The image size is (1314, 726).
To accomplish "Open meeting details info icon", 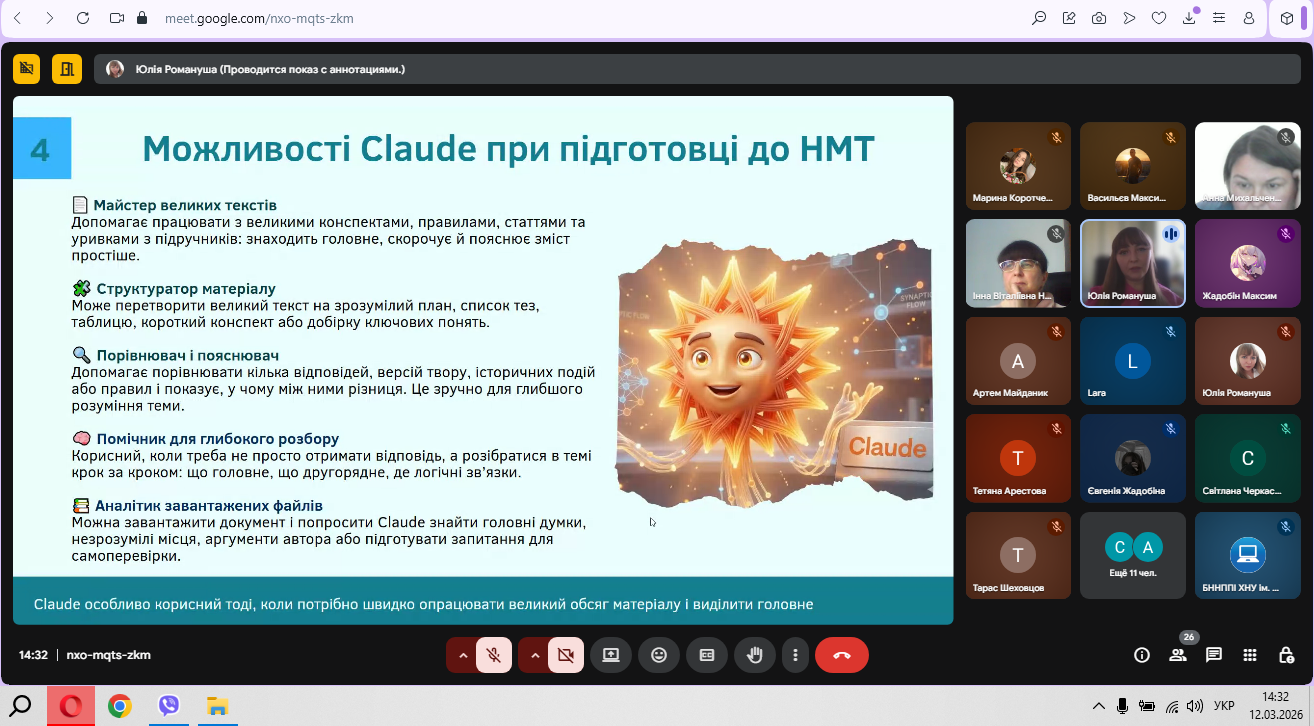I will [1141, 655].
